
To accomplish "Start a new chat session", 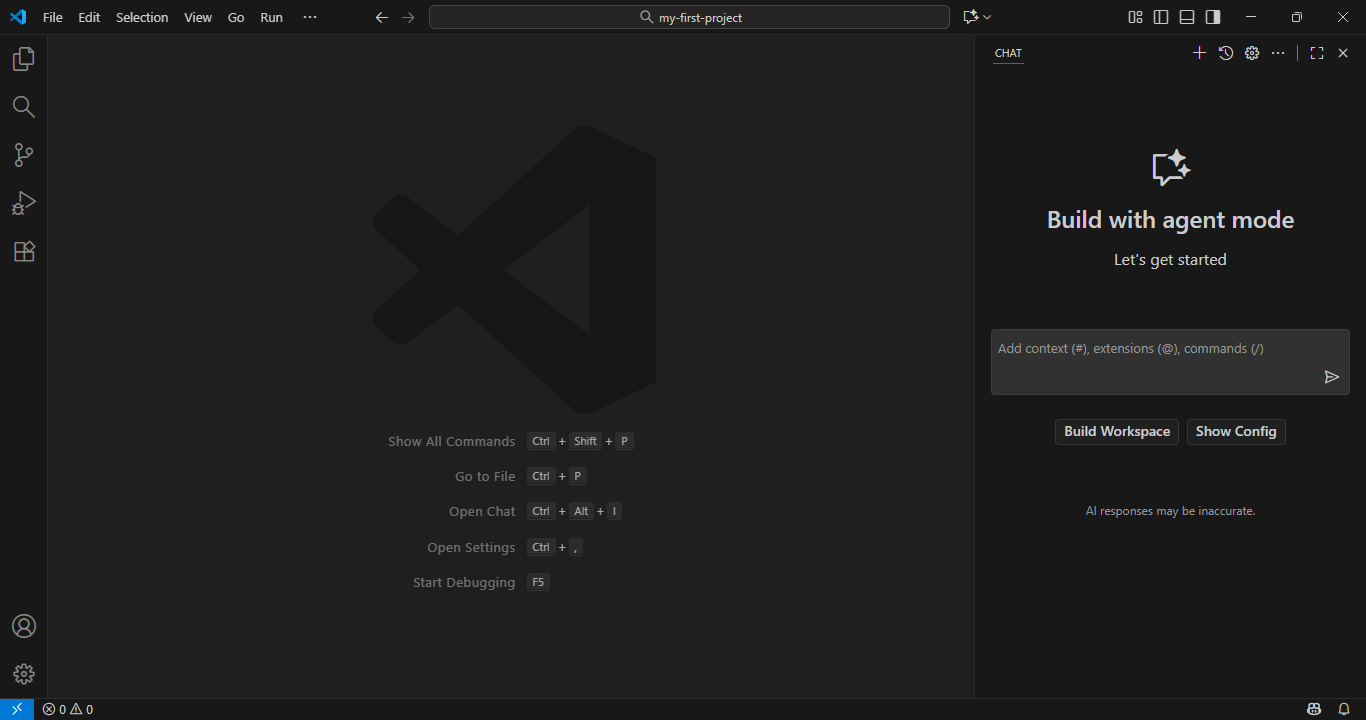I will pyautogui.click(x=1199, y=52).
